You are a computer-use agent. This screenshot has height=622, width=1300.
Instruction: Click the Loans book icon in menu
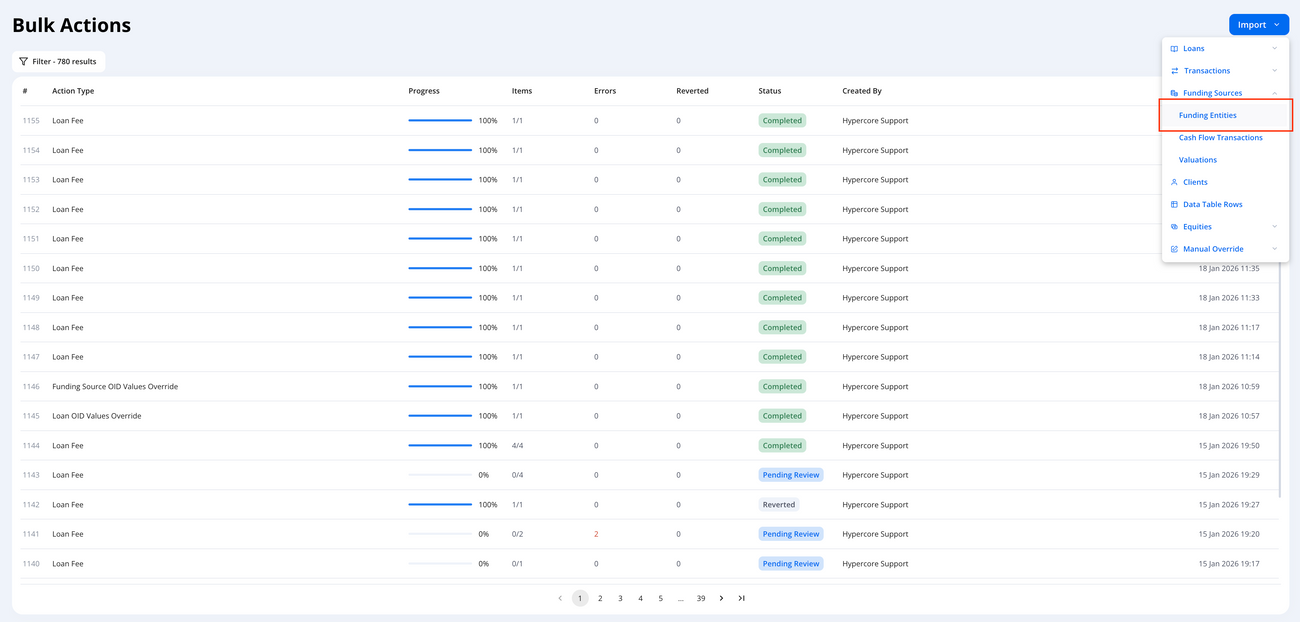point(1174,49)
